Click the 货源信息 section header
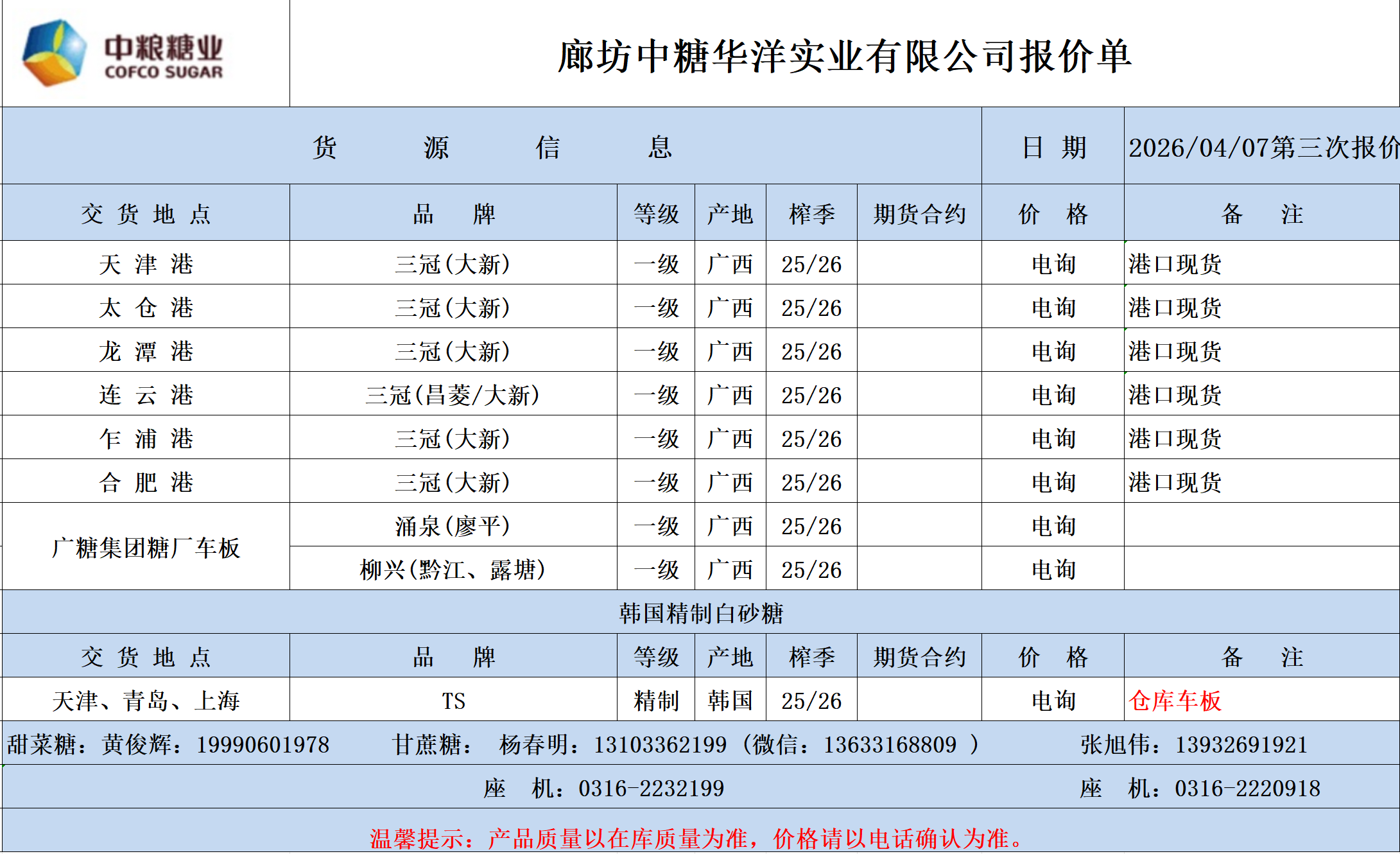Image resolution: width=1400 pixels, height=854 pixels. point(492,147)
